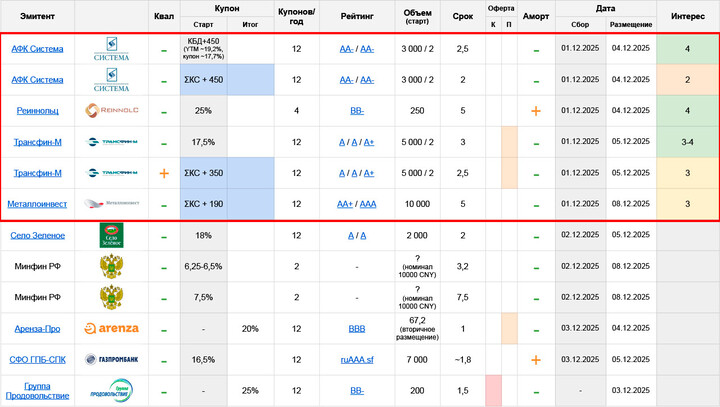Screen dimensions: 720x407
Task: Click the orange plus in СФО ГПБ-СПК row
Action: [x=536, y=359]
